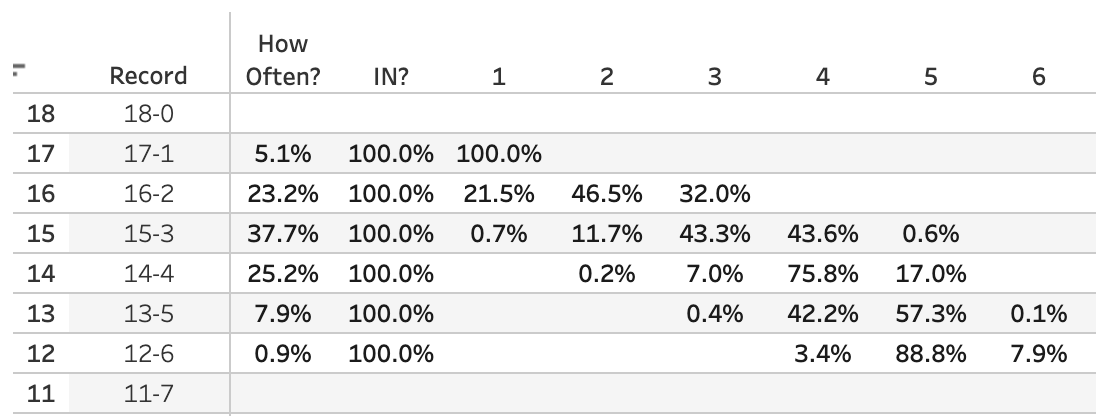Click the 46.5% cell in the 16-2 row
Image resolution: width=1096 pixels, height=416 pixels.
pyautogui.click(x=606, y=195)
